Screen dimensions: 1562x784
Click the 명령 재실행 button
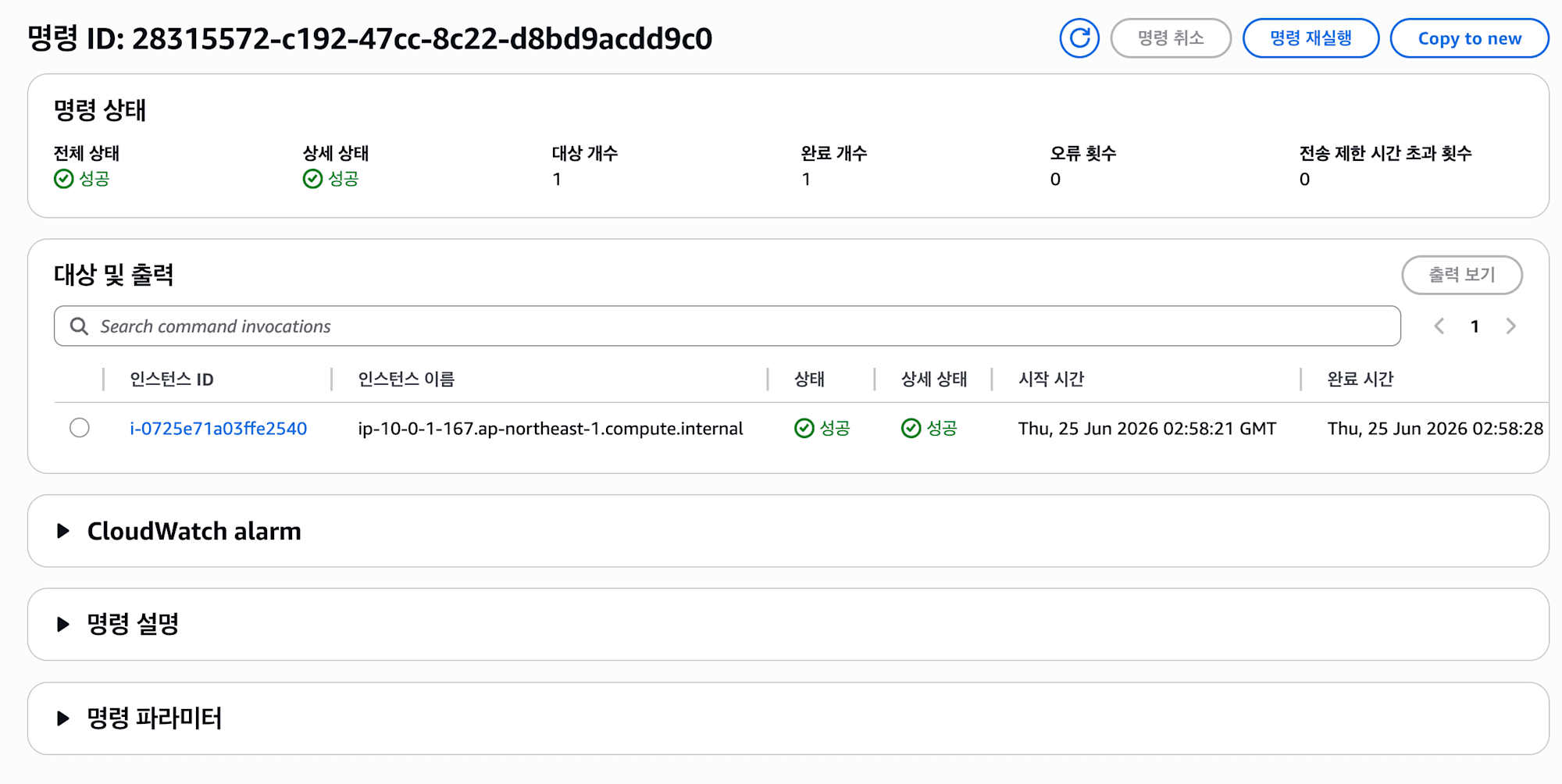1311,38
